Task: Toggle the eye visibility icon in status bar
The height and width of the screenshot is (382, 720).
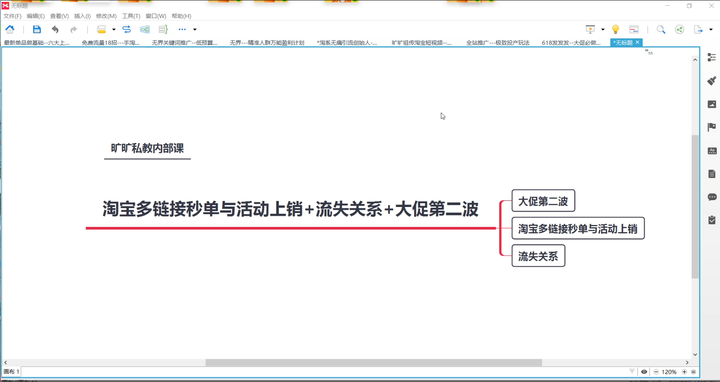Action: click(644, 371)
